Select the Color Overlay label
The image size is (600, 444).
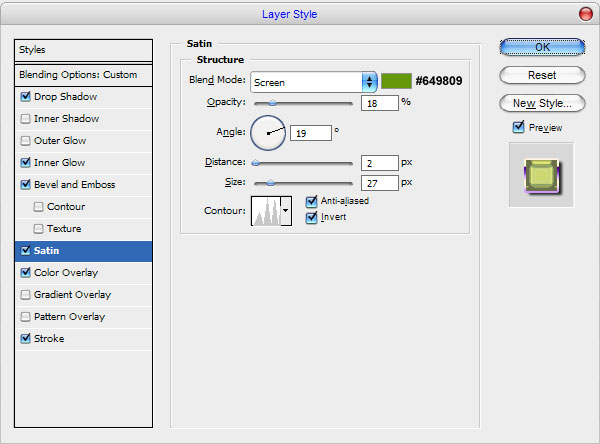(x=66, y=273)
